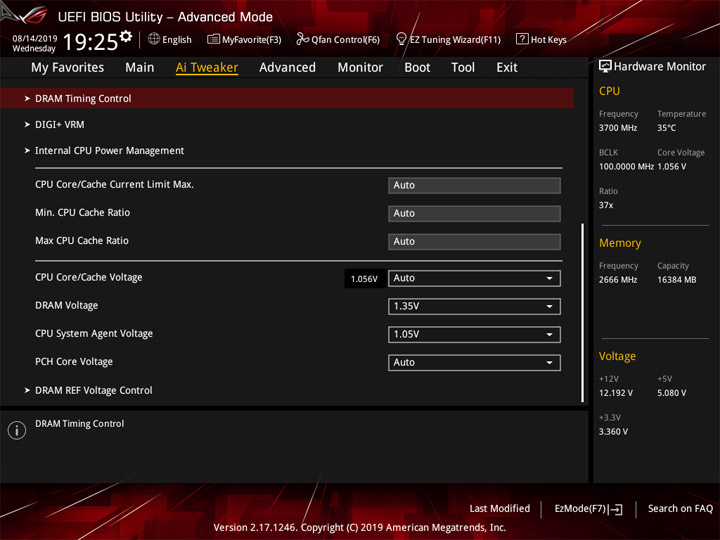
Task: Click the 1.056V current voltage readout
Action: (364, 279)
